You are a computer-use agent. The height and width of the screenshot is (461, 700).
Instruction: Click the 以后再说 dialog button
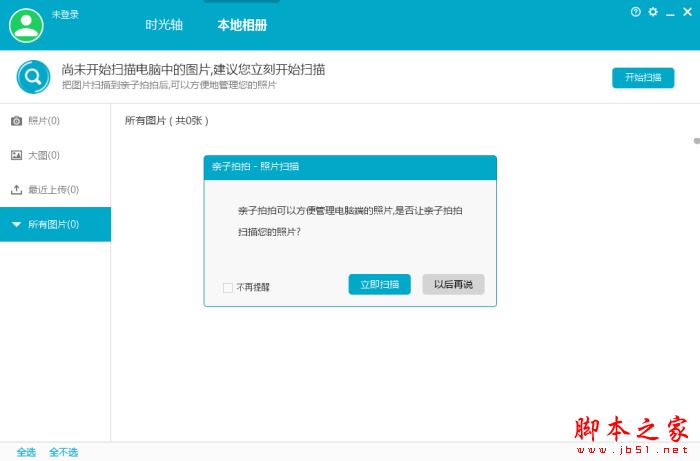coord(453,284)
